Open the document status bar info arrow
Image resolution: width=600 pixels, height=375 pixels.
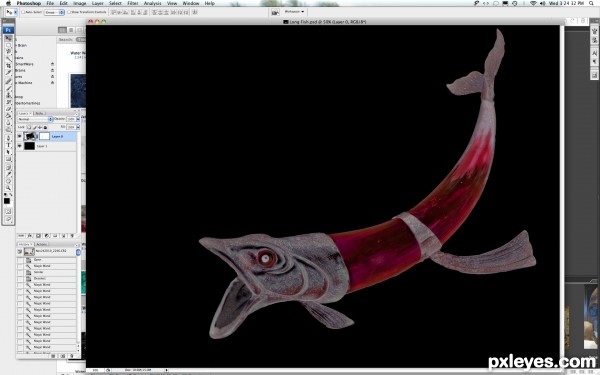[166, 370]
